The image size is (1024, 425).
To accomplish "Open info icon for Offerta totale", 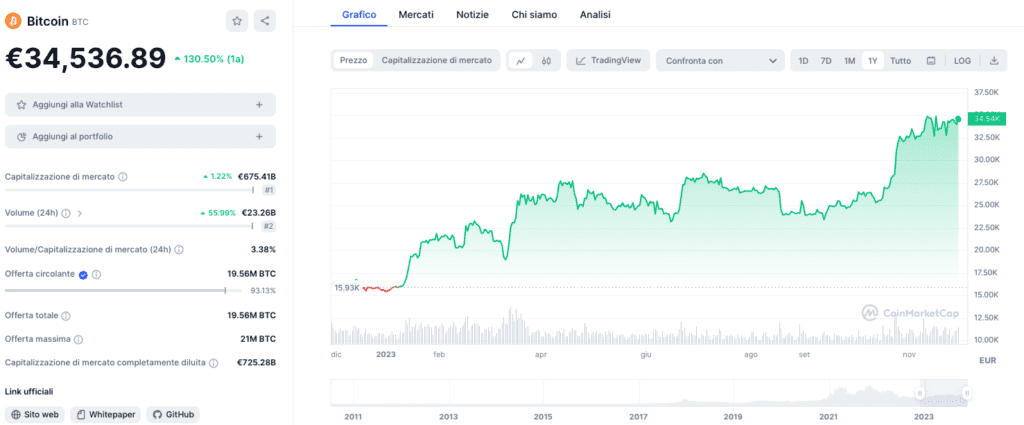I will click(x=66, y=316).
